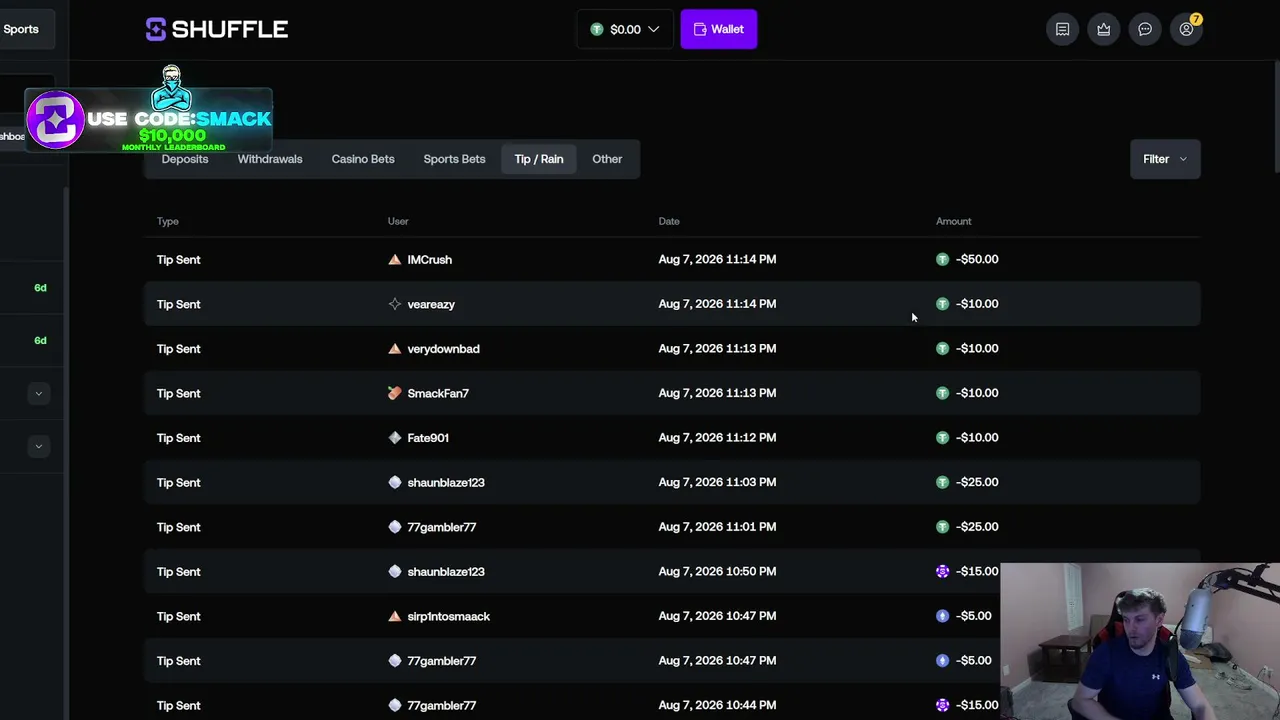The image size is (1280, 720).
Task: Switch to the Deposits tab
Action: click(x=185, y=159)
